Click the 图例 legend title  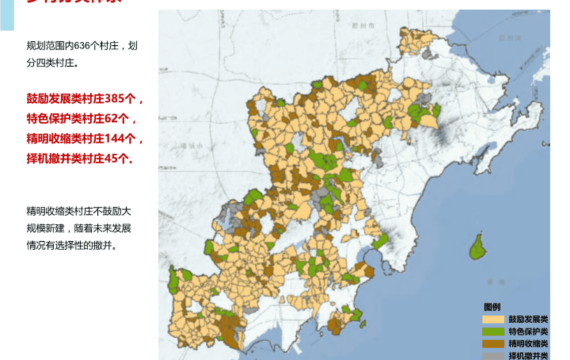(x=492, y=307)
